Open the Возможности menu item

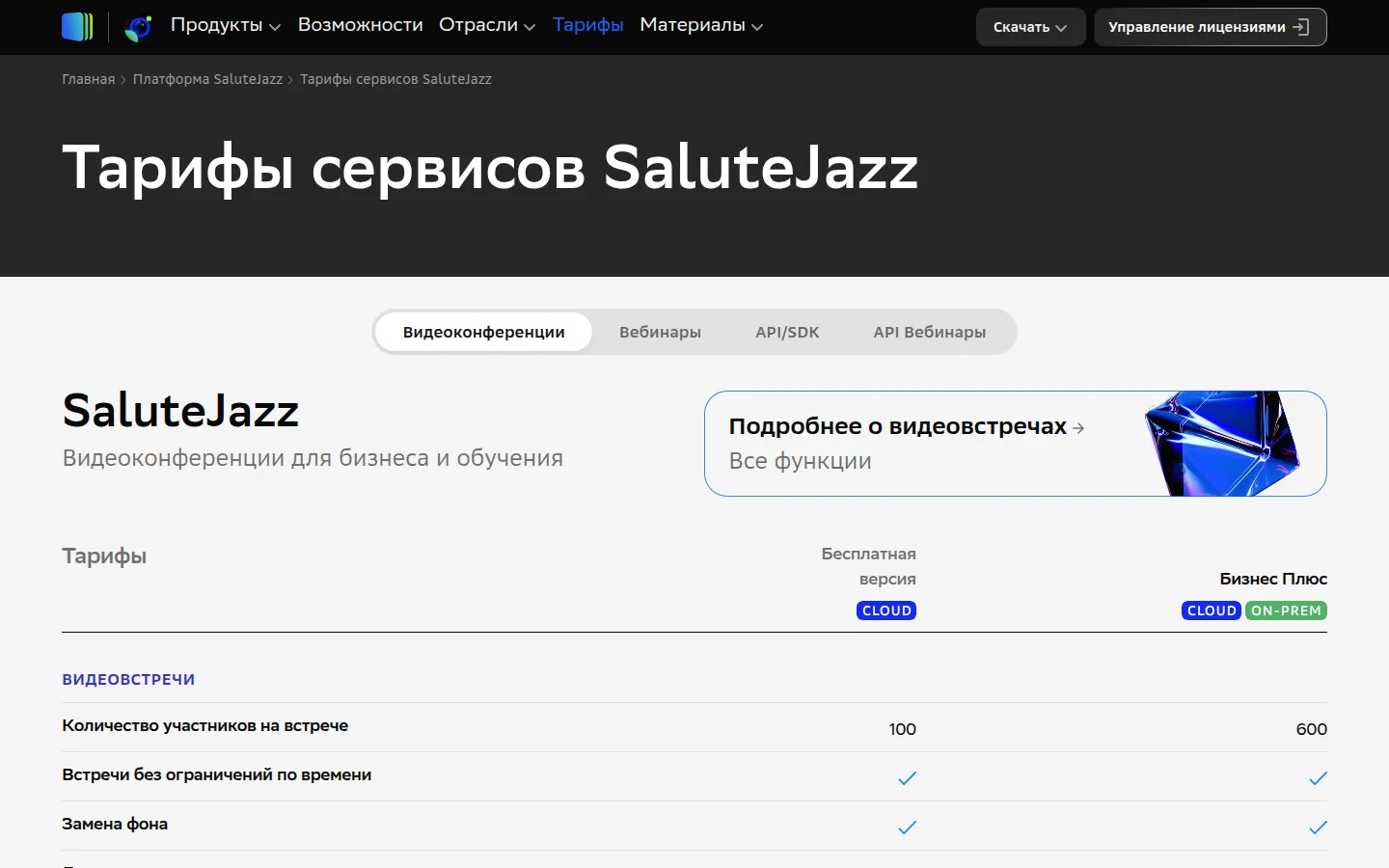360,25
